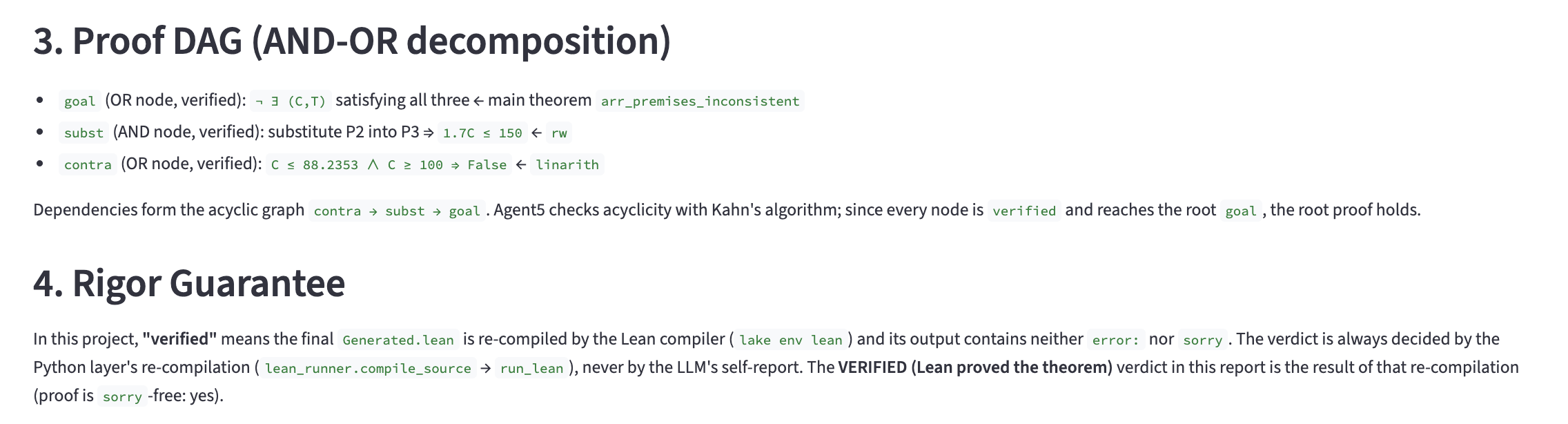Click the '¬ ∃ (C,T)' formula code
Image resolution: width=1568 pixels, height=424 pixels.
(291, 101)
